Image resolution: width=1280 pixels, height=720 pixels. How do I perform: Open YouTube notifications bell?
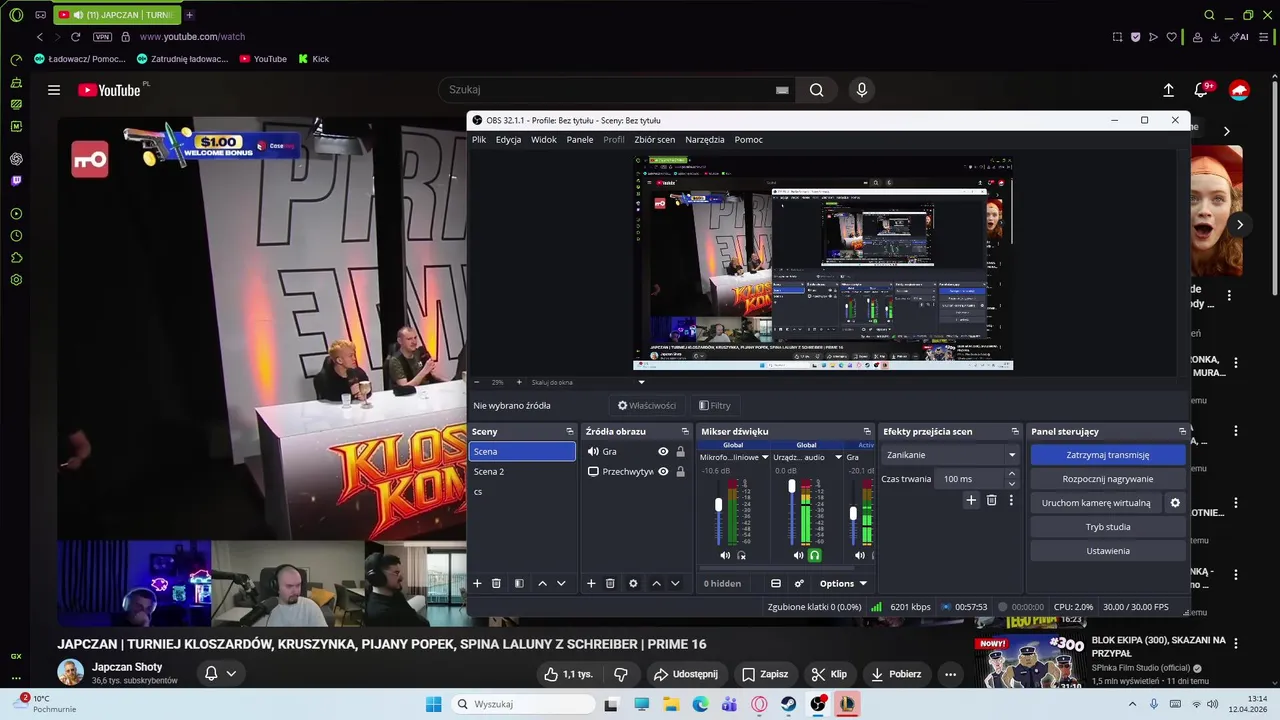(1201, 90)
